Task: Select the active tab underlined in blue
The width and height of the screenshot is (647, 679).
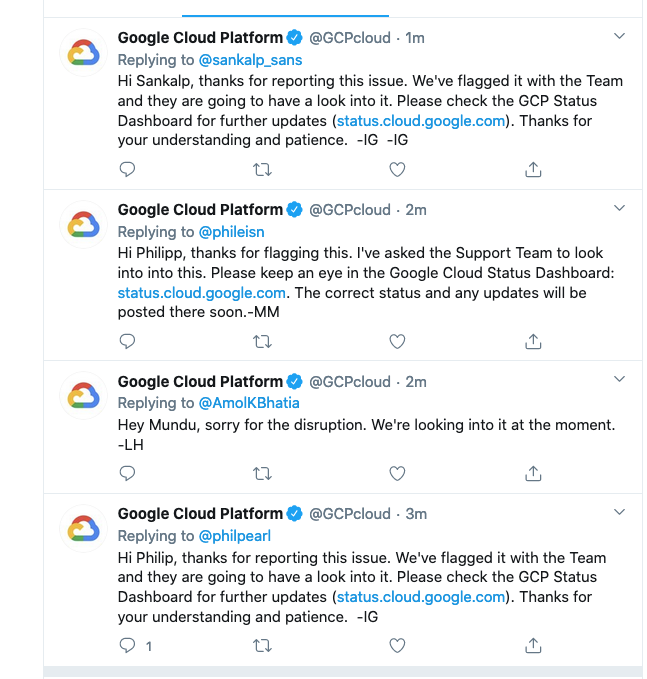Action: (x=285, y=9)
